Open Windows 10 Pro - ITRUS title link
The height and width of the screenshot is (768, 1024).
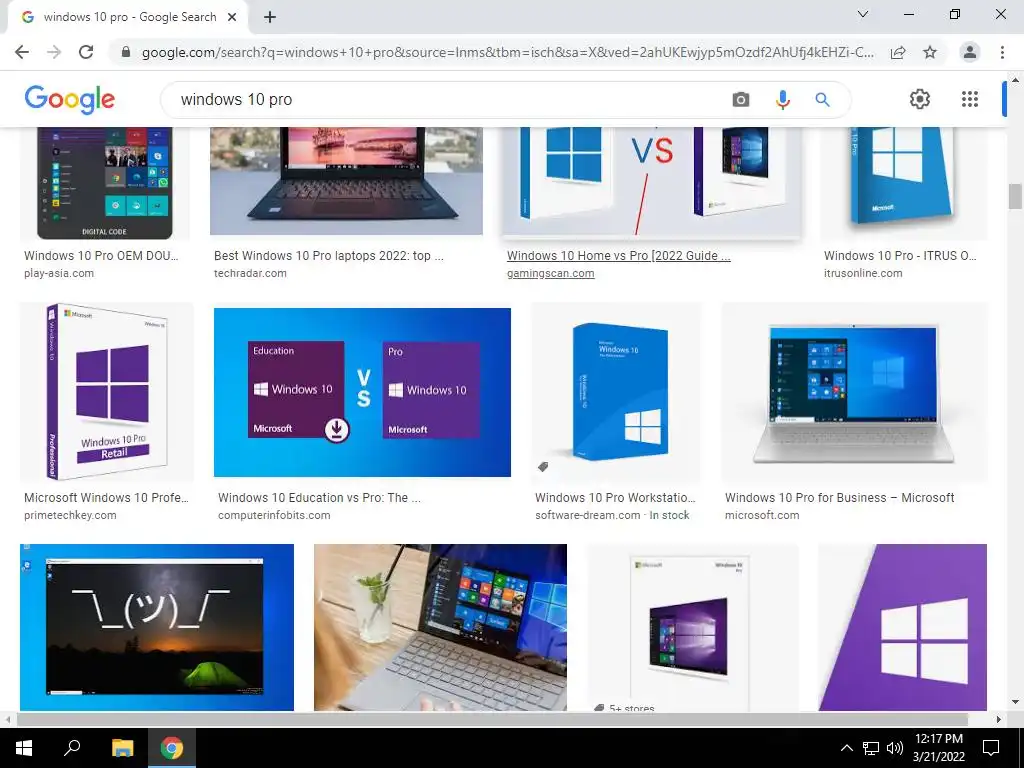pyautogui.click(x=900, y=256)
